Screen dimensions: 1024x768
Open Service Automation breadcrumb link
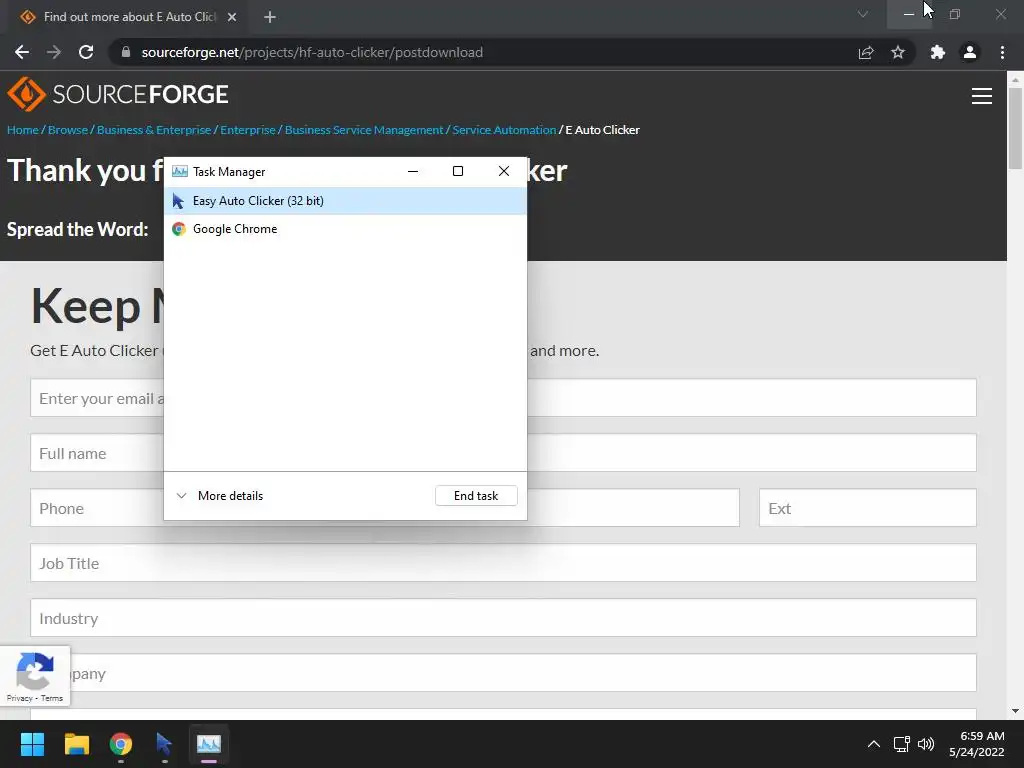click(x=504, y=130)
